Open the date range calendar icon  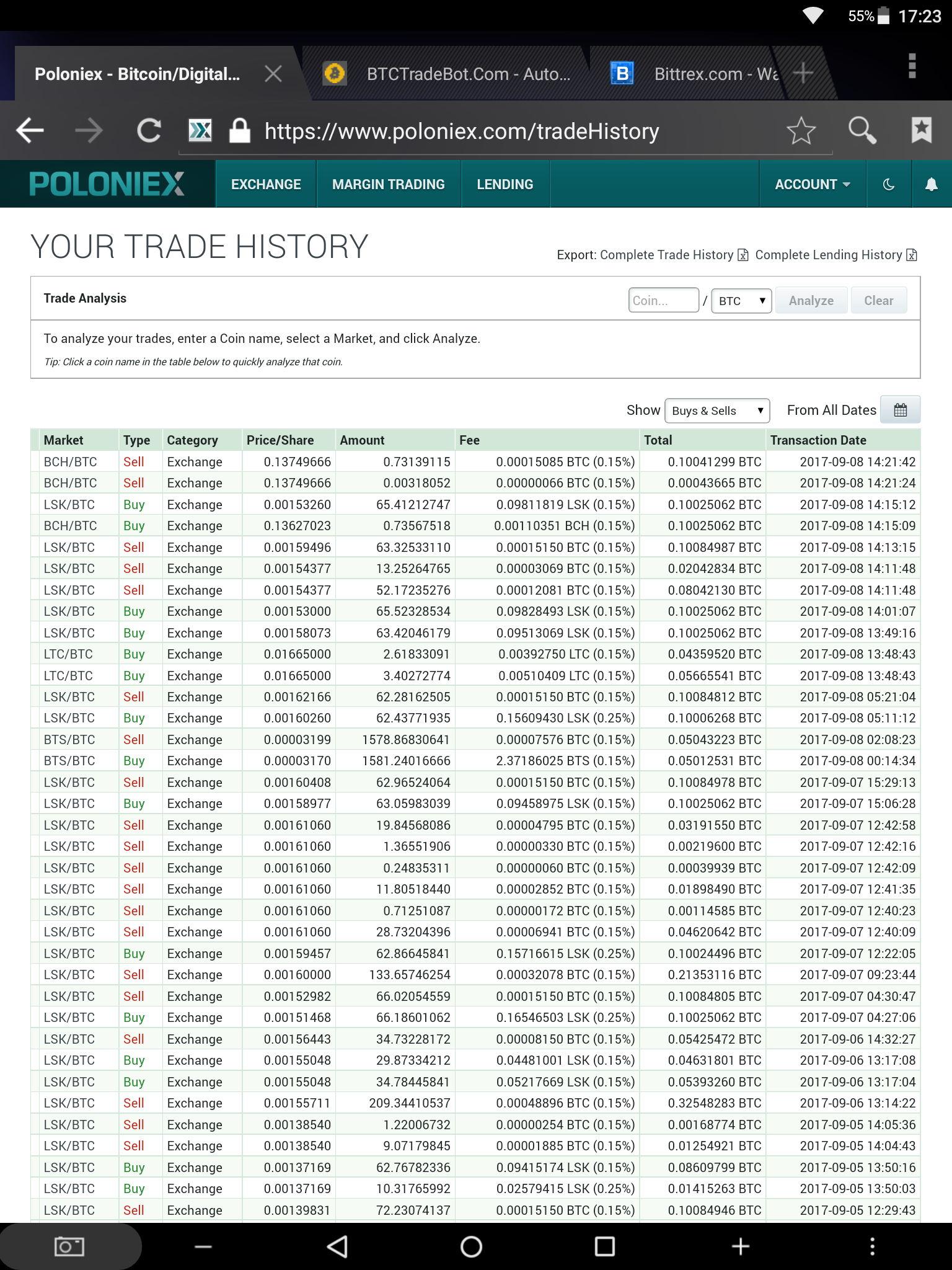click(900, 410)
